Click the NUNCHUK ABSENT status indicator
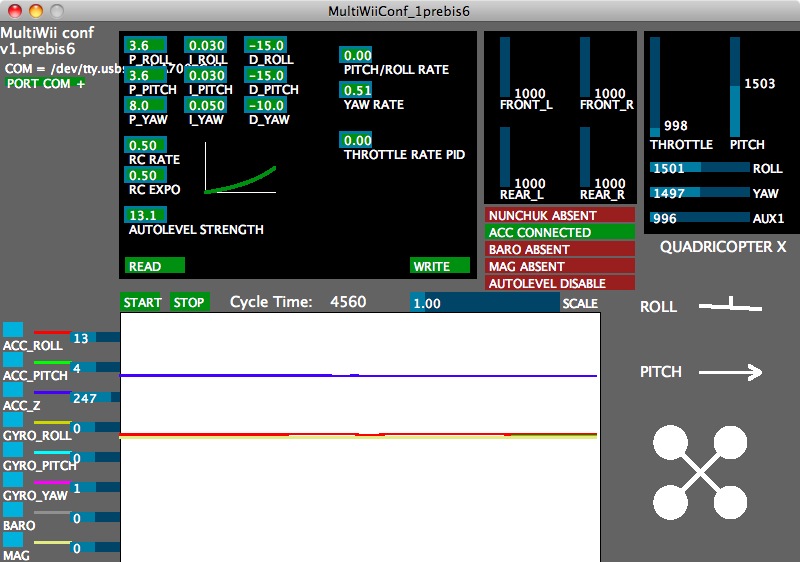This screenshot has height=562, width=800. click(x=560, y=215)
